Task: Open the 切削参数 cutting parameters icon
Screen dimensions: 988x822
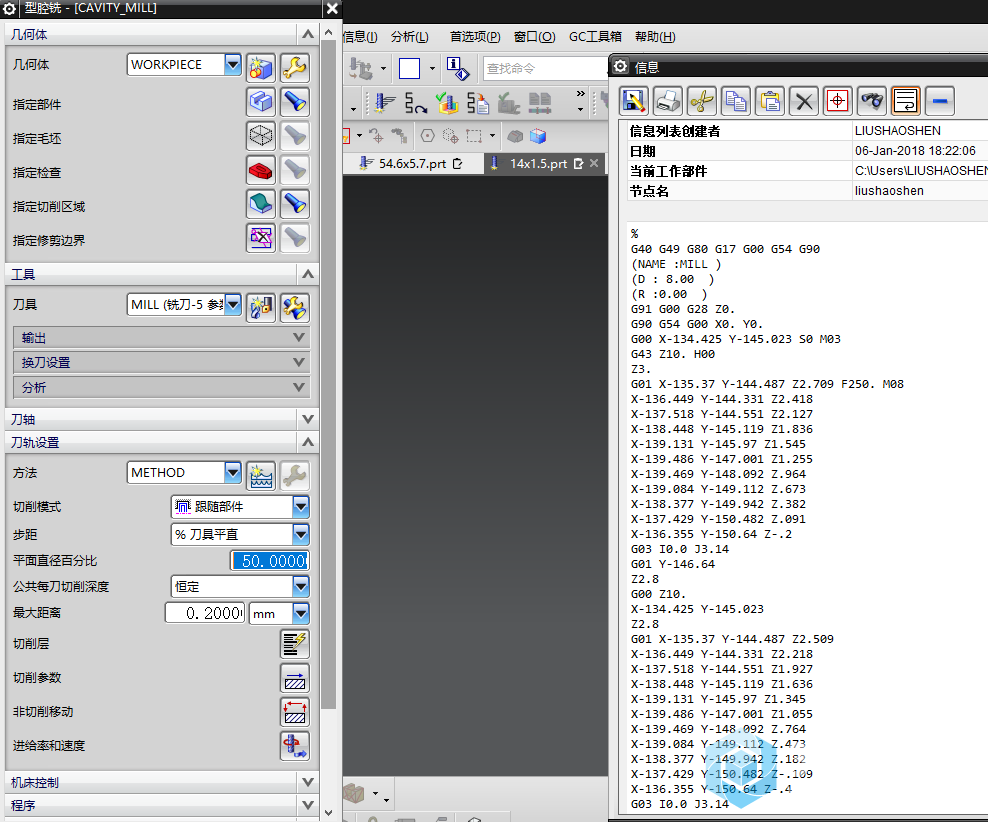Action: 294,677
